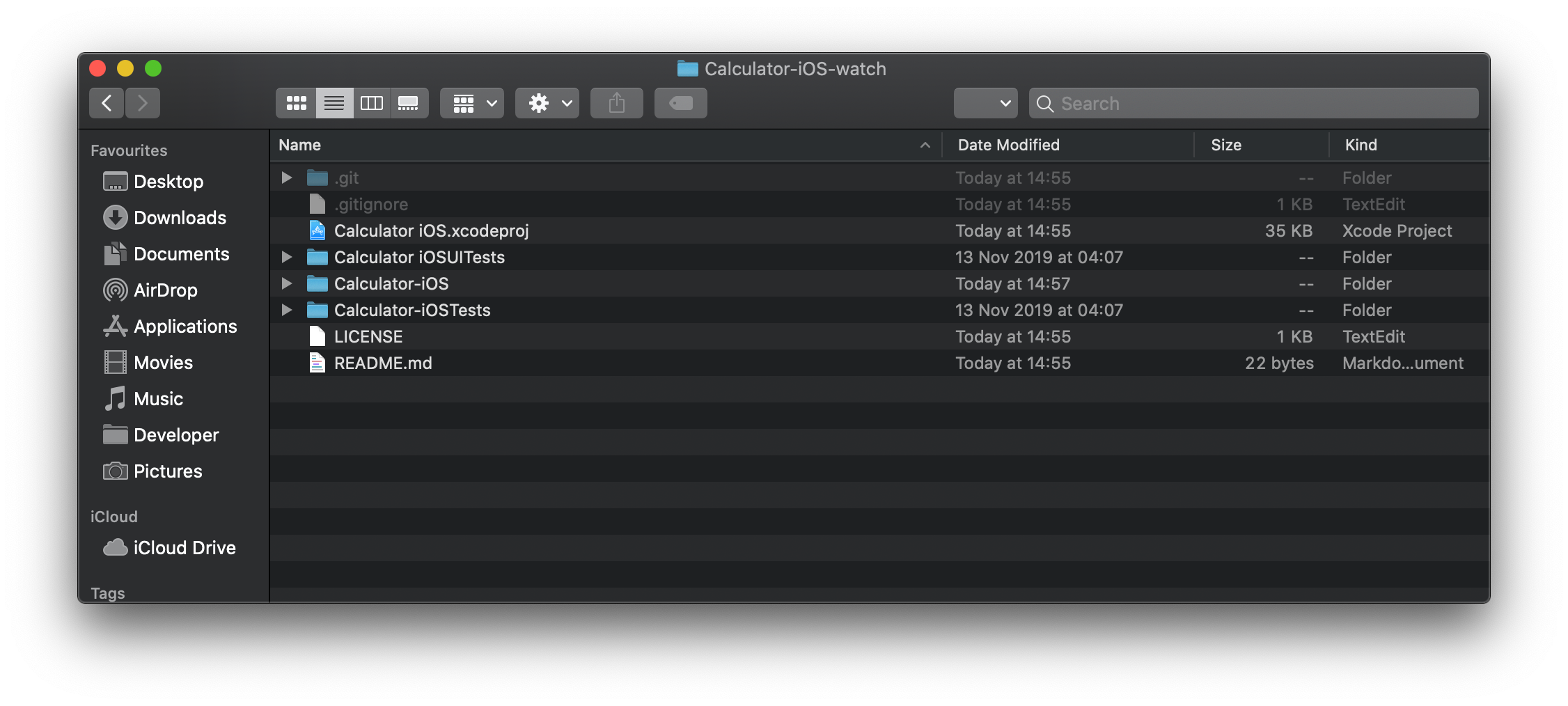Open the README.md file
The width and height of the screenshot is (1568, 706).
[x=382, y=363]
